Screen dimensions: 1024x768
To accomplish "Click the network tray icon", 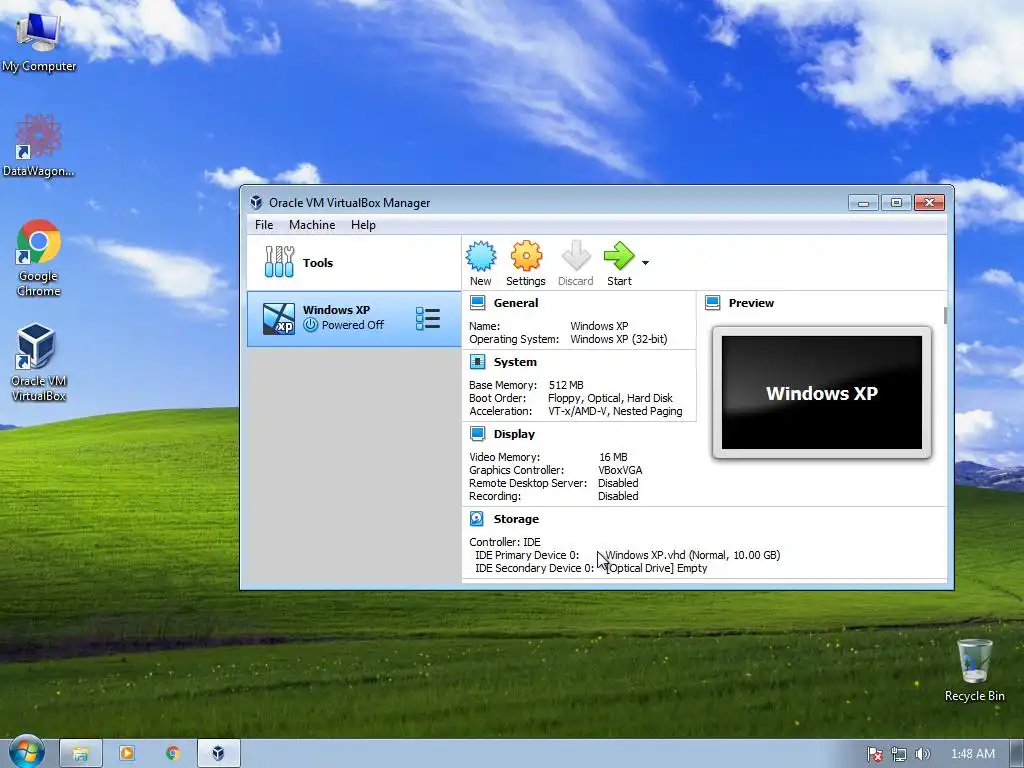I will click(x=899, y=754).
